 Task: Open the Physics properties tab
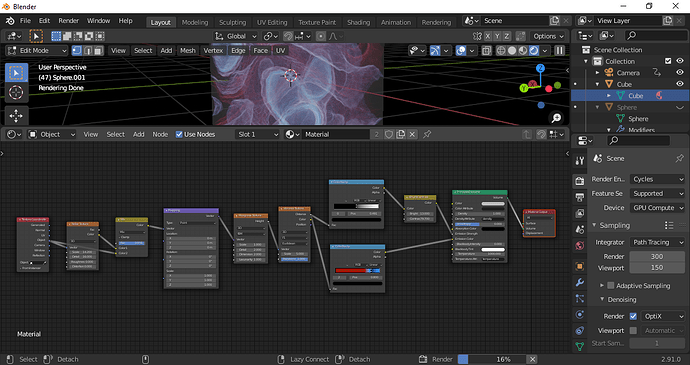point(580,314)
